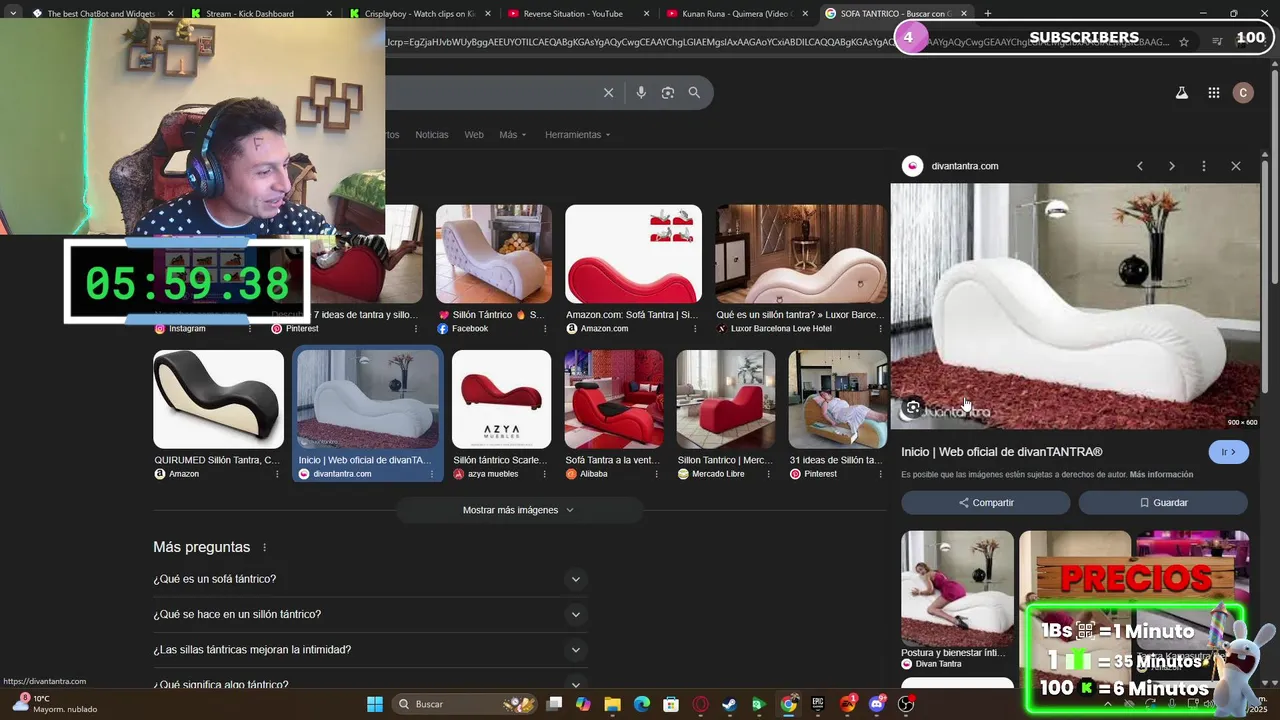
Task: Open Microsoft Edge from taskbar
Action: coord(641,704)
